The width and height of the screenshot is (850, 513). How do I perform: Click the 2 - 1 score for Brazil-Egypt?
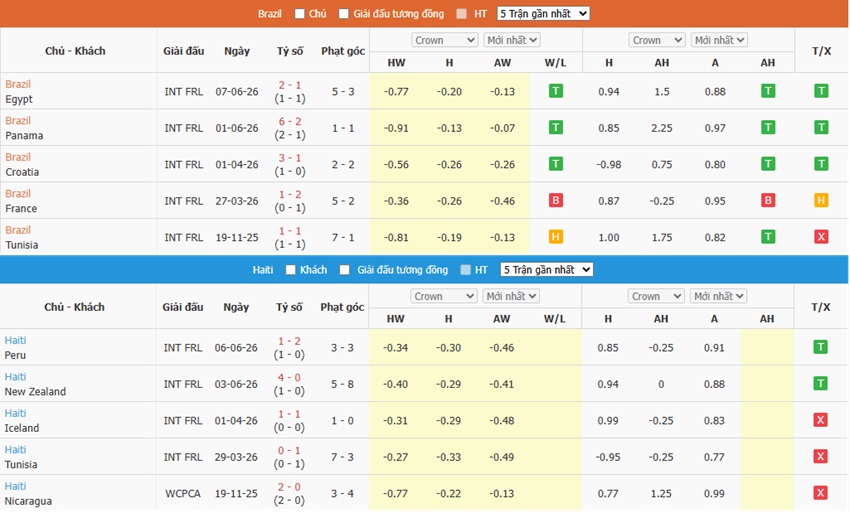tap(289, 85)
